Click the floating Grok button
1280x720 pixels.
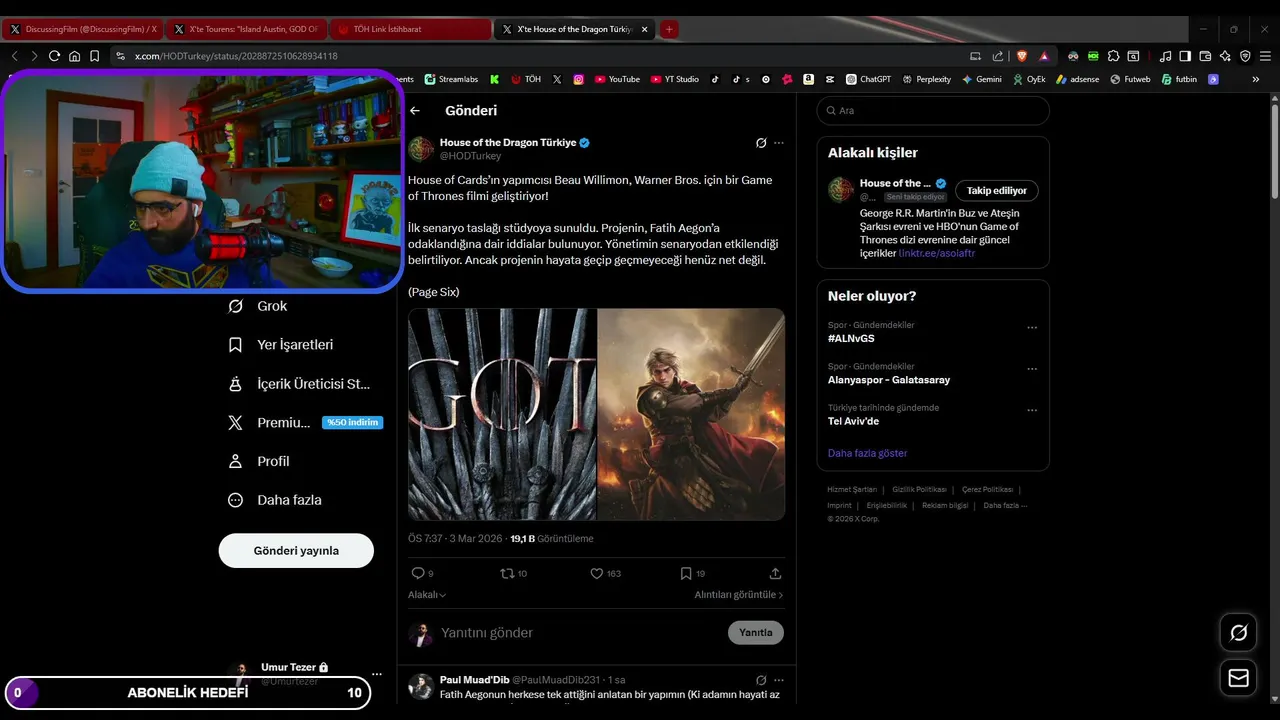[1238, 633]
